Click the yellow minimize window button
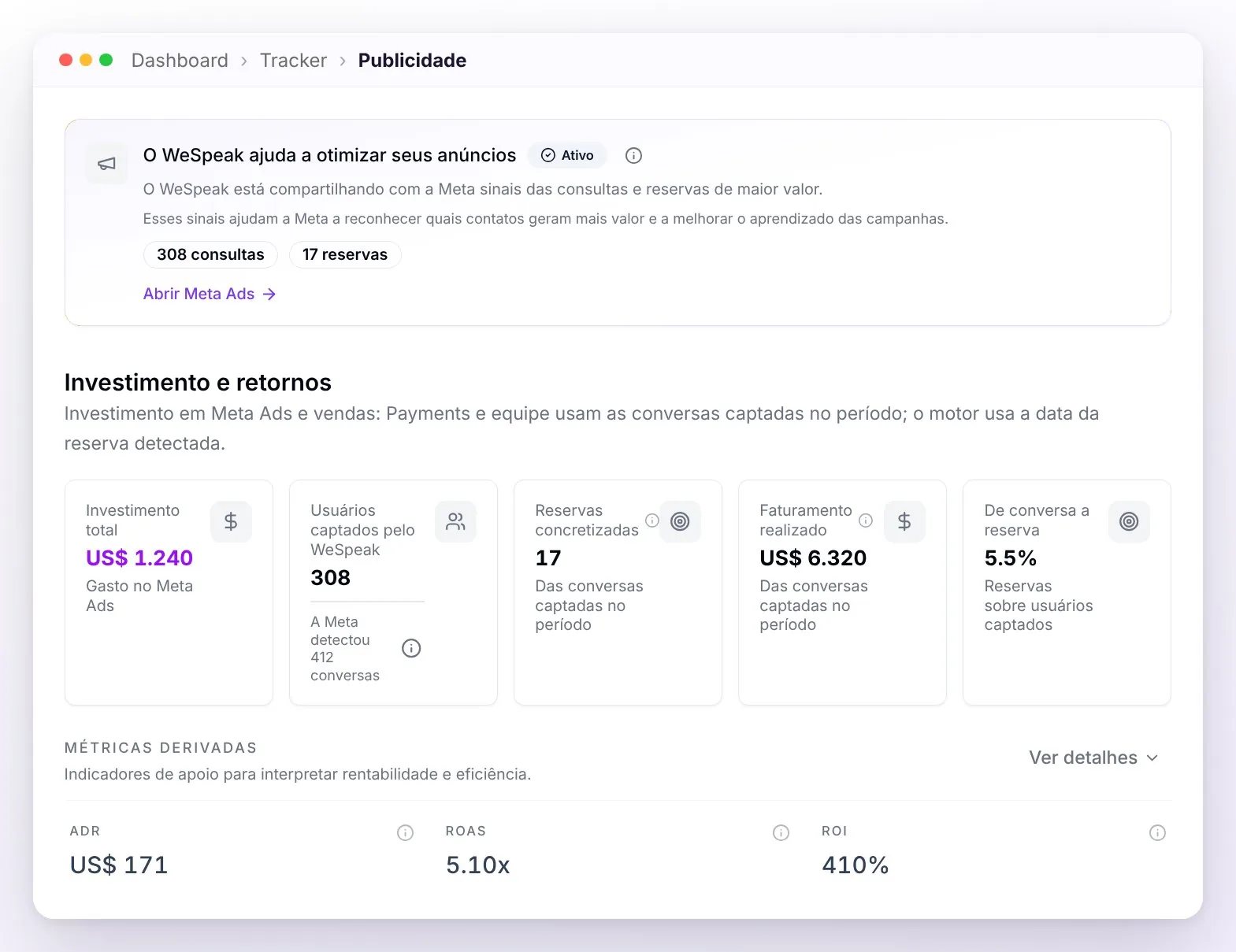 (x=86, y=60)
